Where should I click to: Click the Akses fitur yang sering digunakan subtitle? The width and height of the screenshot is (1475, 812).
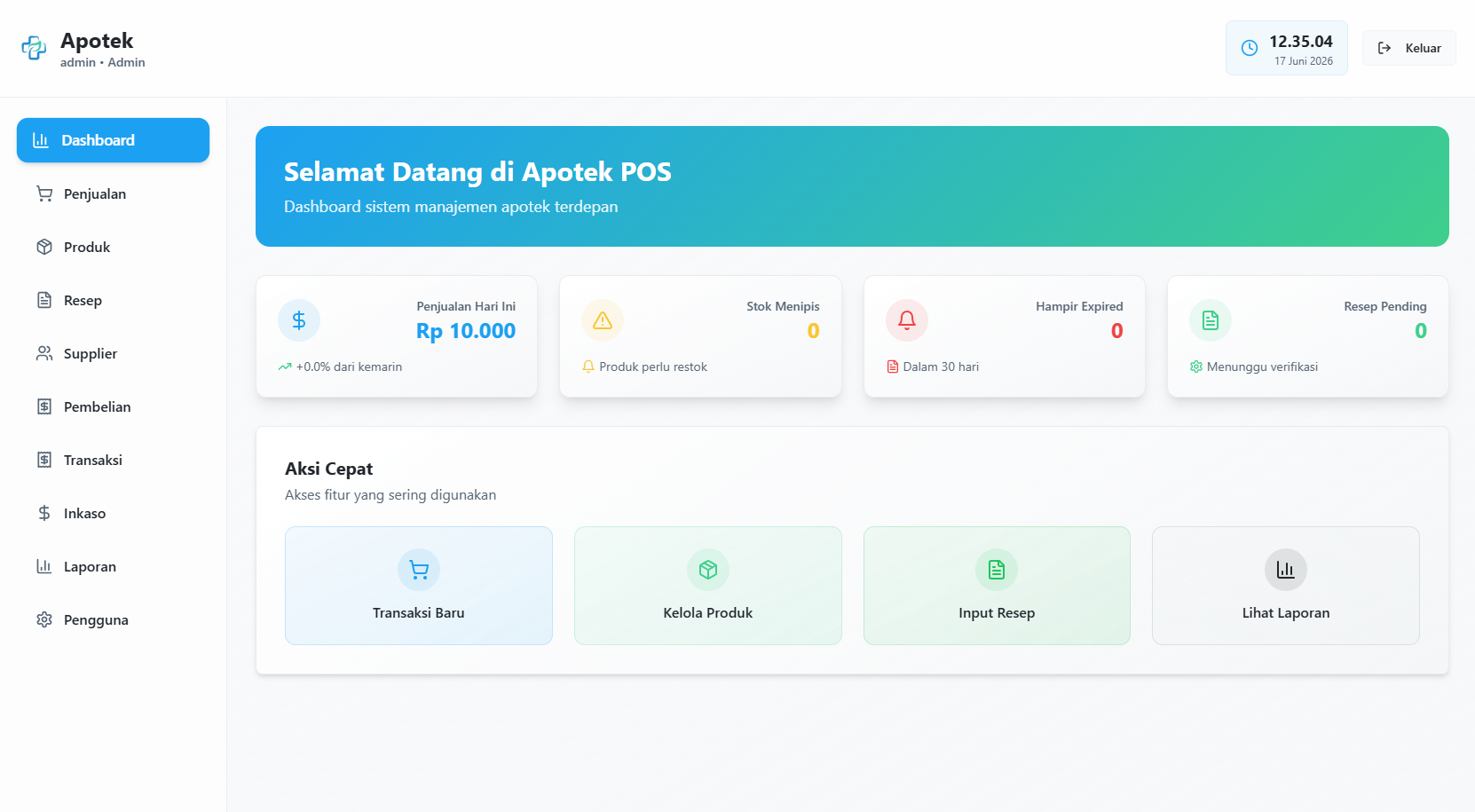(x=390, y=495)
